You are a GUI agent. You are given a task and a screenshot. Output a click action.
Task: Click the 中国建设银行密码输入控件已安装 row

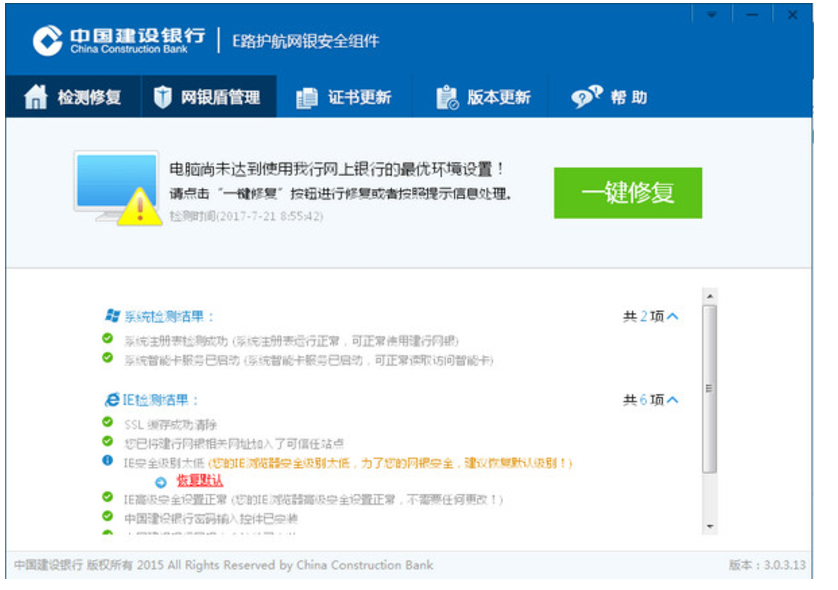click(x=211, y=518)
